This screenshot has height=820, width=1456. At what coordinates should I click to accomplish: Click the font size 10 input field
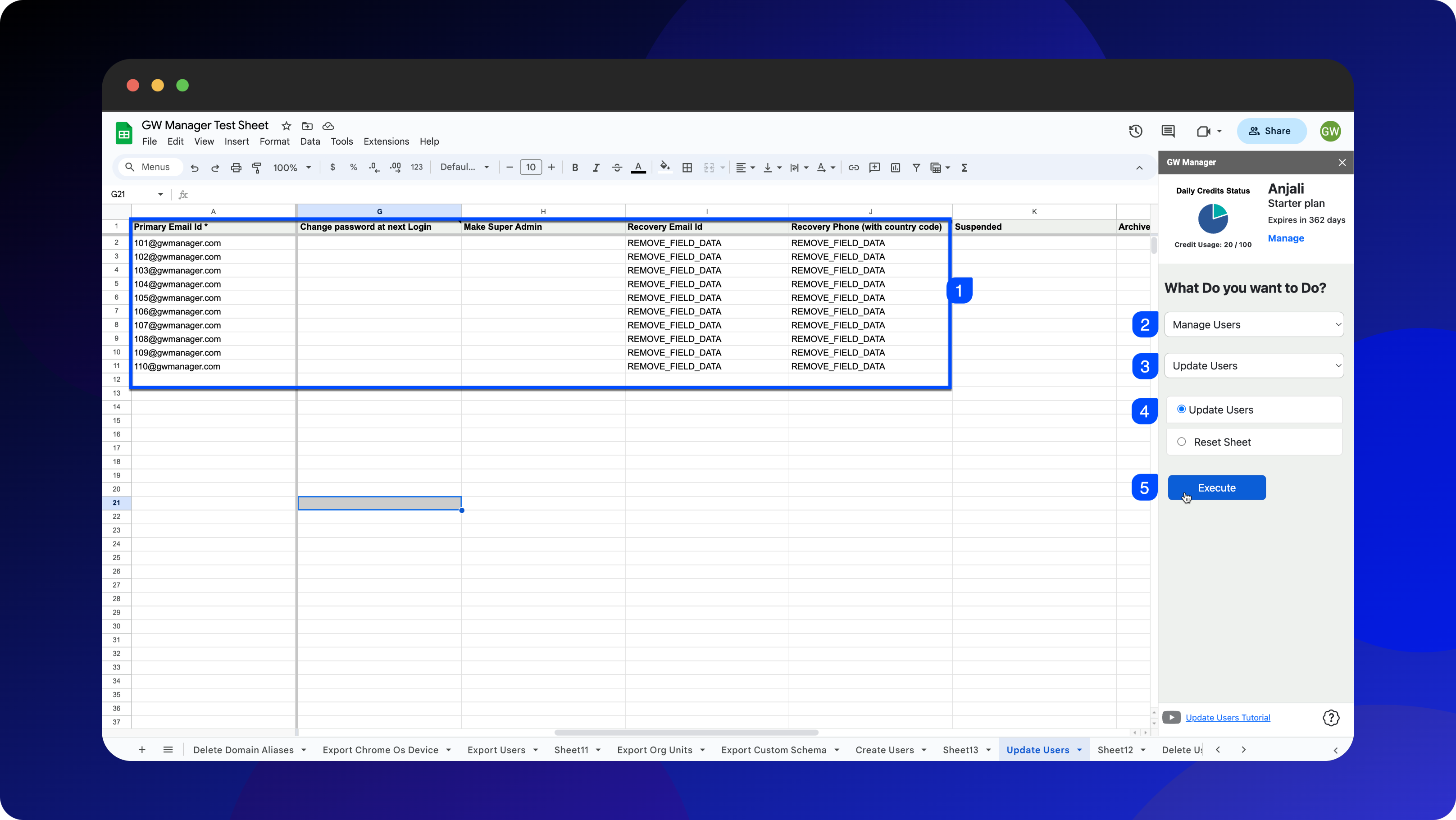(530, 167)
